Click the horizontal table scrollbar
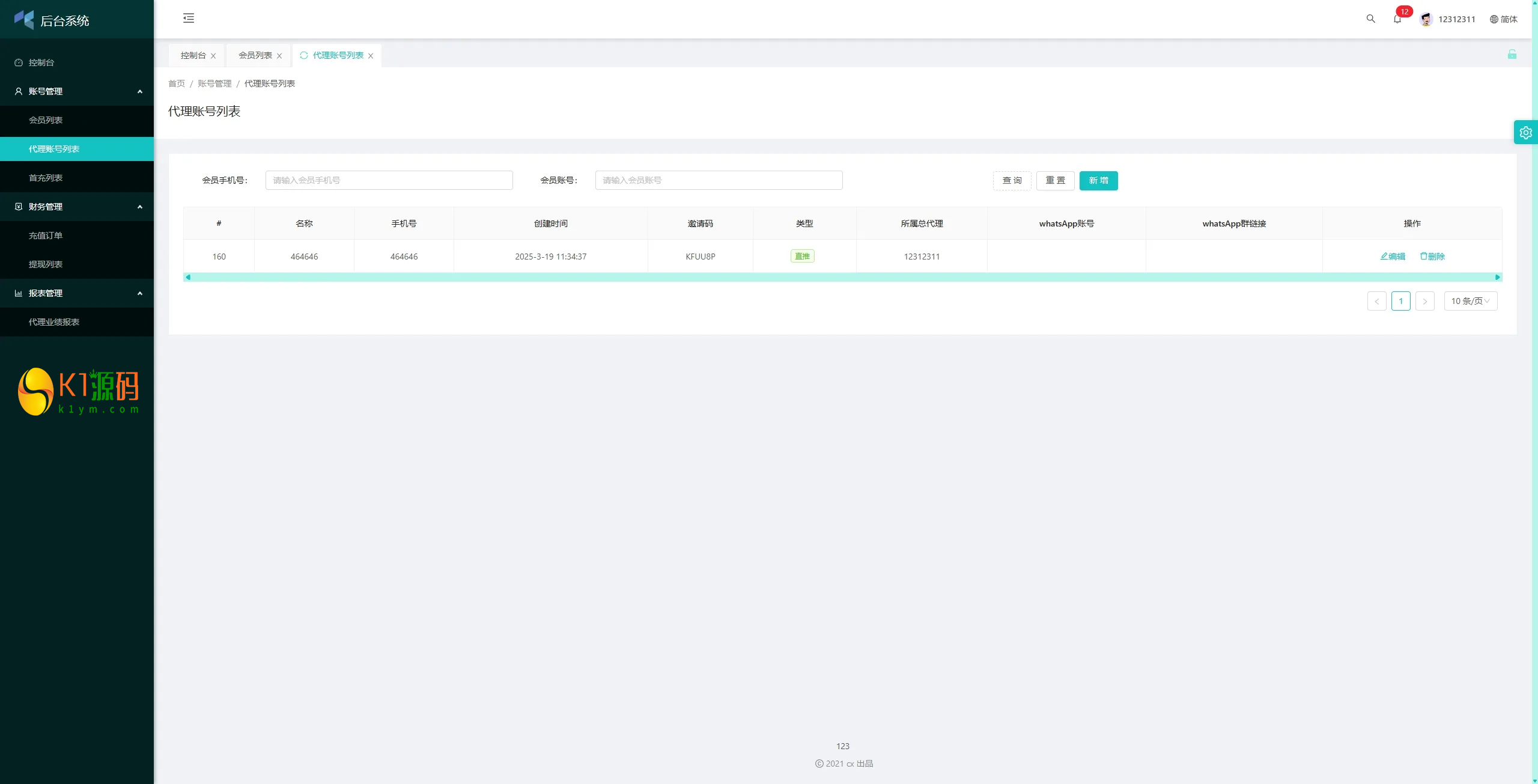This screenshot has height=784, width=1538. [841, 277]
